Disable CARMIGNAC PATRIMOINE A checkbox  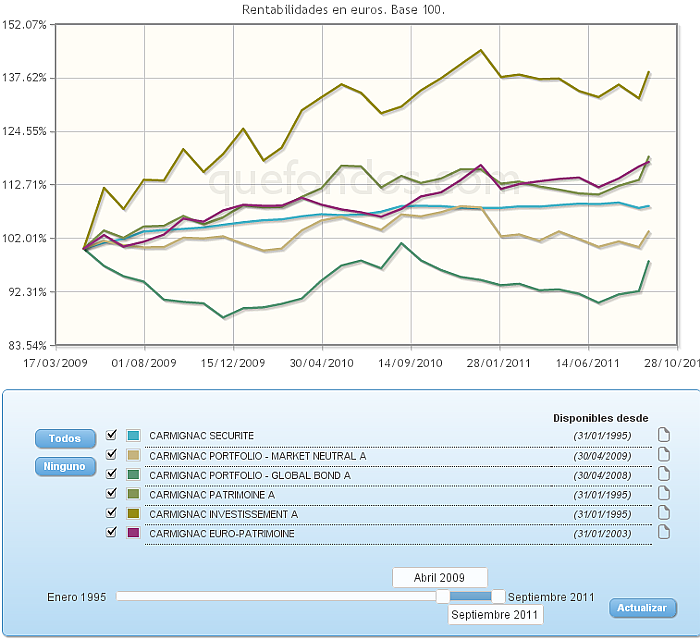click(111, 493)
